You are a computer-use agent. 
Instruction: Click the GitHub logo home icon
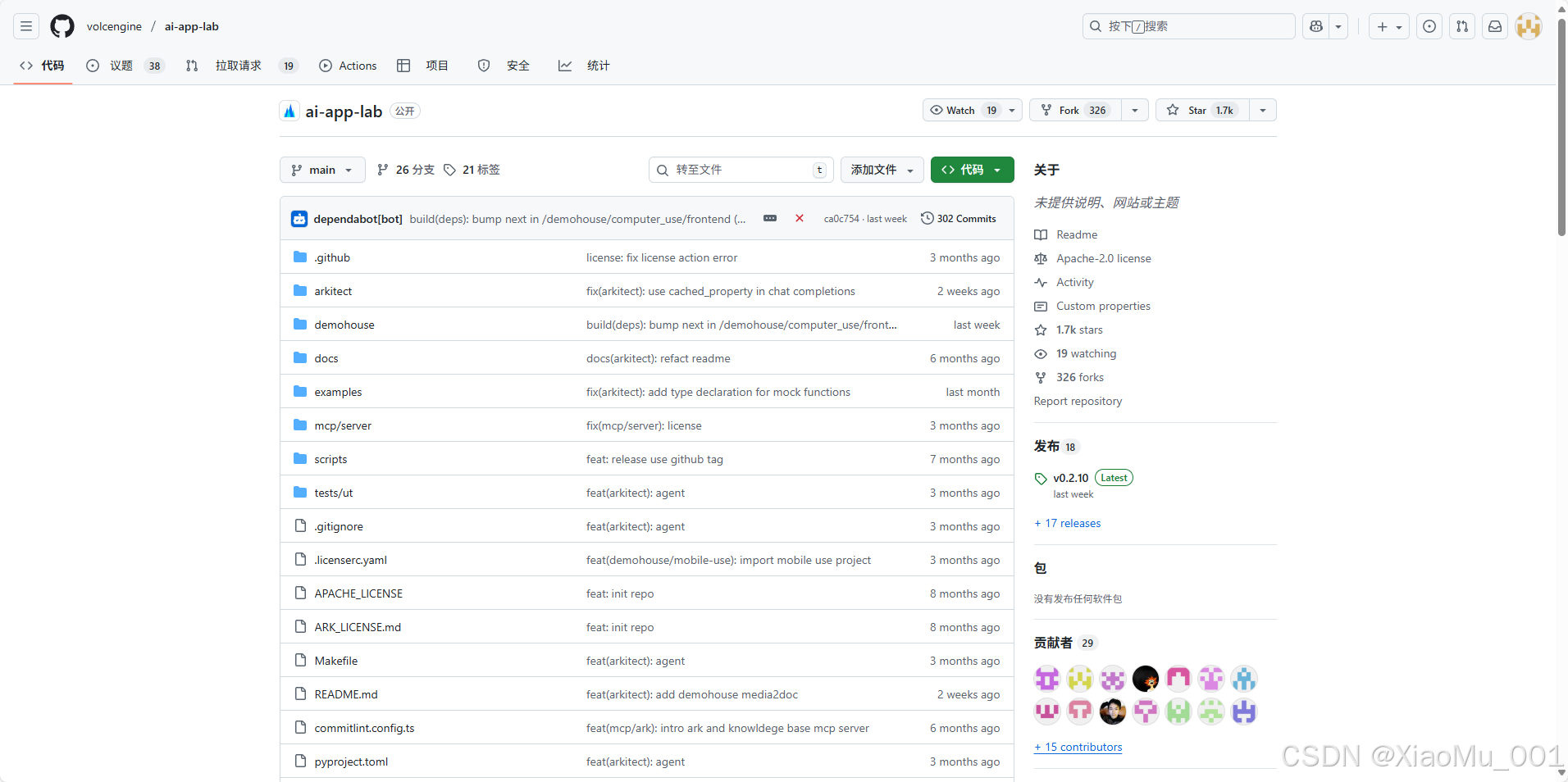pyautogui.click(x=62, y=26)
